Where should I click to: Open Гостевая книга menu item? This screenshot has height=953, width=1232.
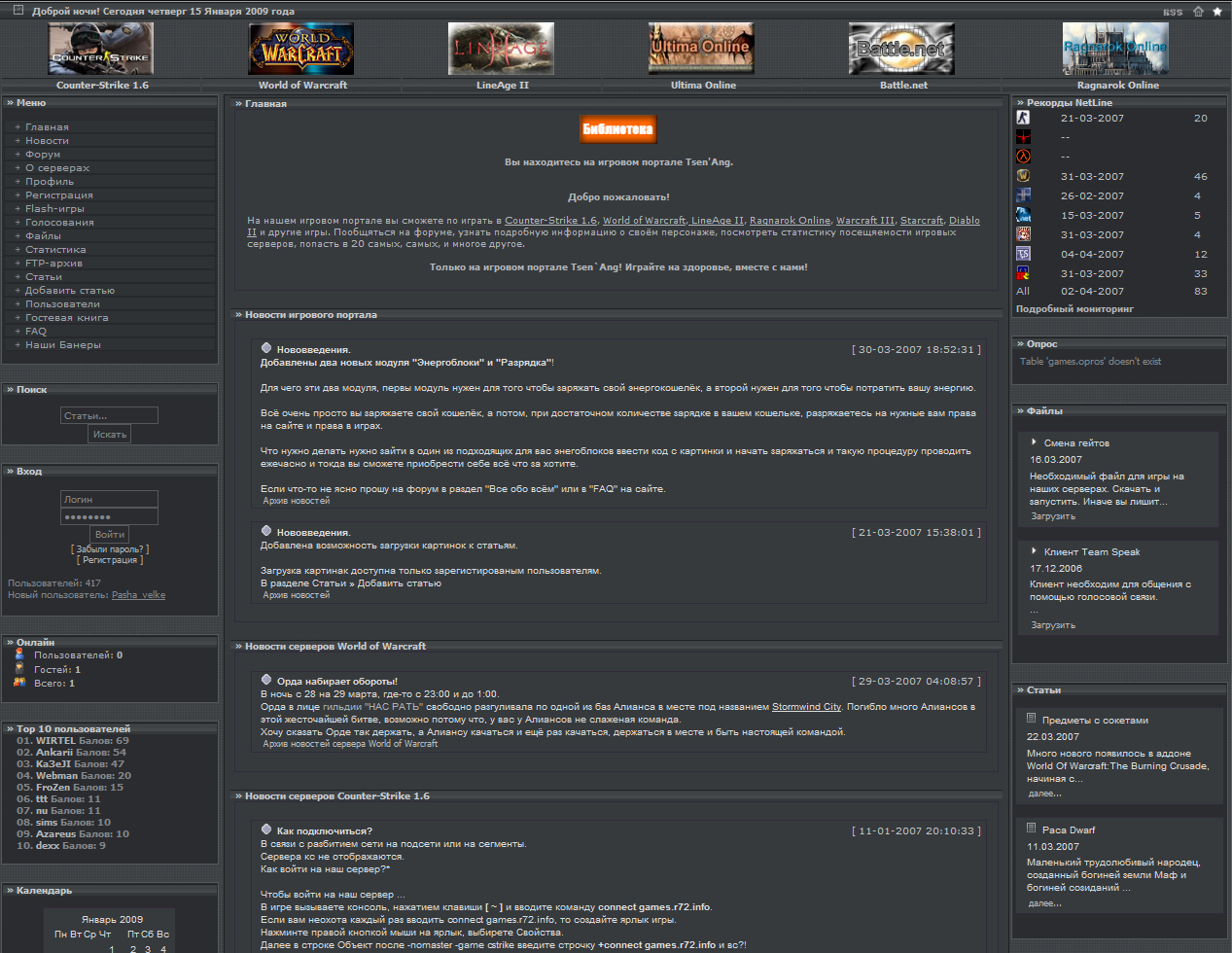(67, 318)
